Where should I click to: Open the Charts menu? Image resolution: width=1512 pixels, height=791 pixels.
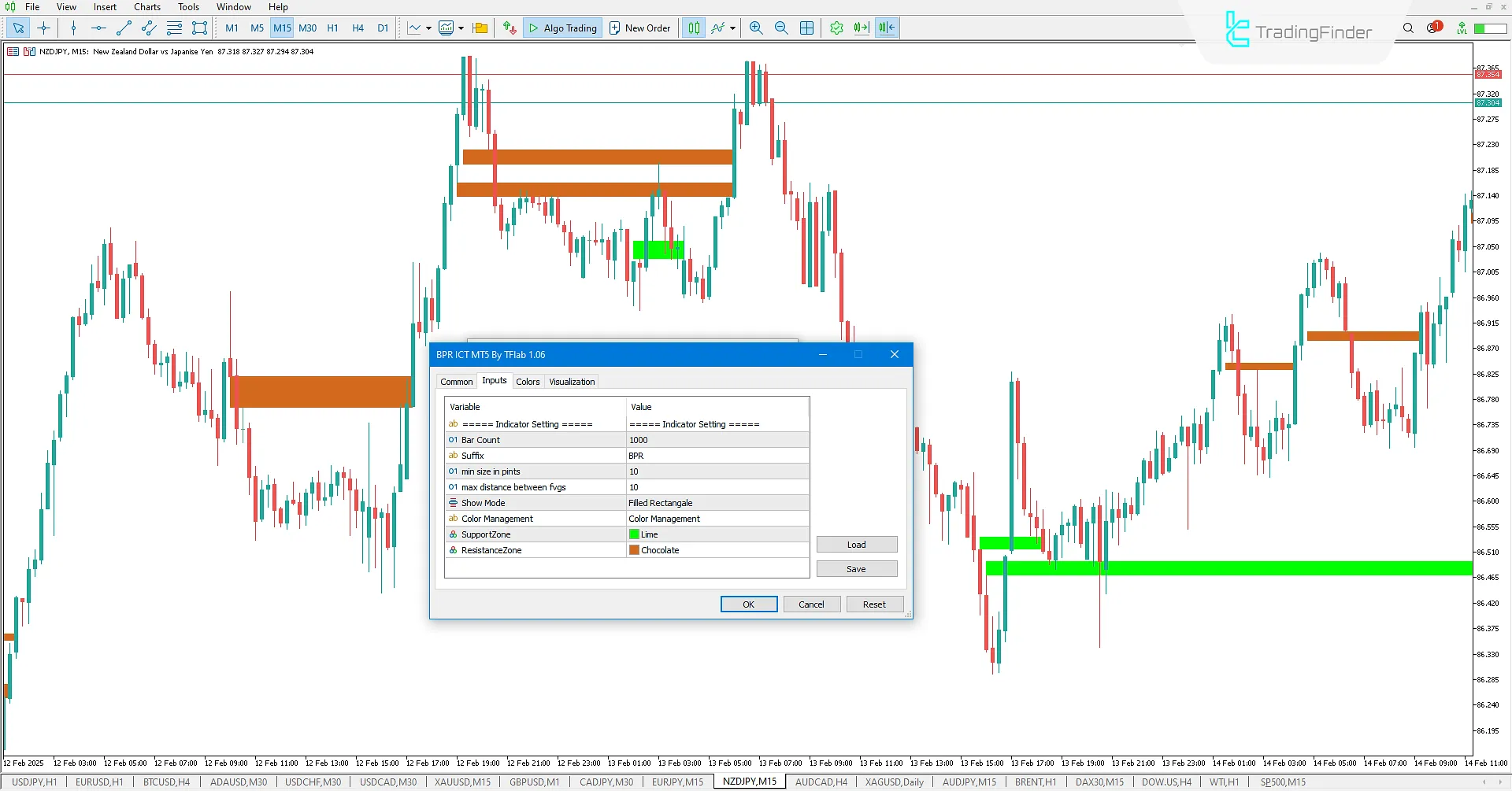point(147,7)
